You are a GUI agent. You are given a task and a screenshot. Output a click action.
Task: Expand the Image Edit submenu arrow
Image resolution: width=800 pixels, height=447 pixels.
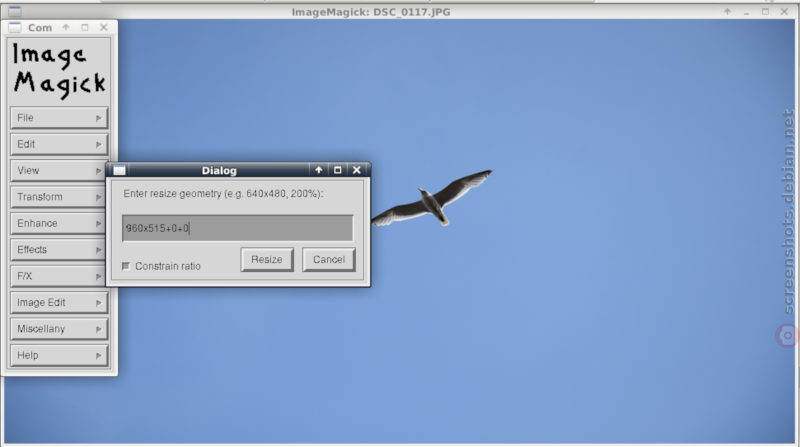pos(98,303)
